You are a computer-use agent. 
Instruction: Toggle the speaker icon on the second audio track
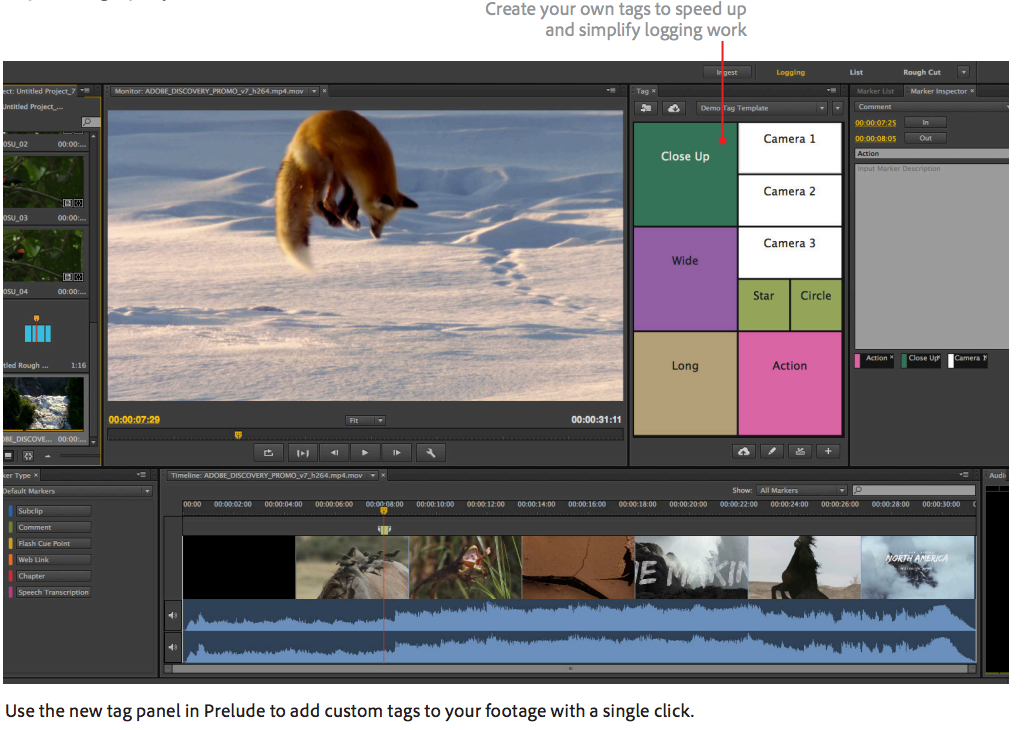[172, 647]
